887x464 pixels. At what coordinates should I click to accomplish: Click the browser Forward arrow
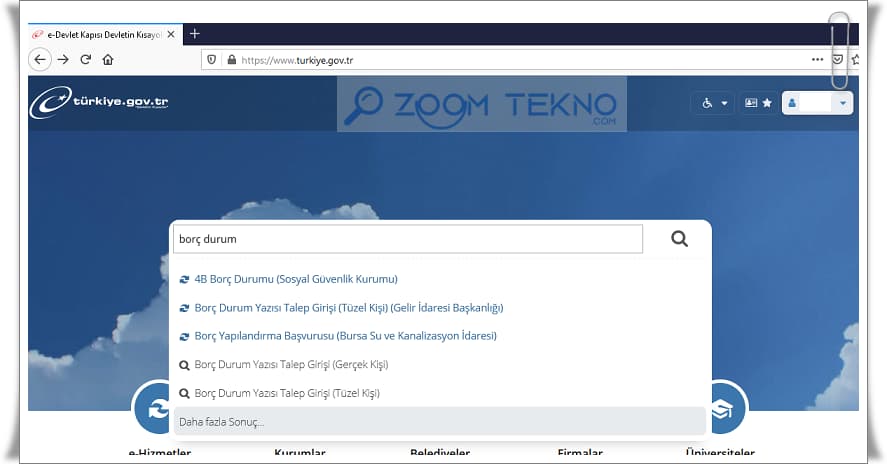[63, 59]
